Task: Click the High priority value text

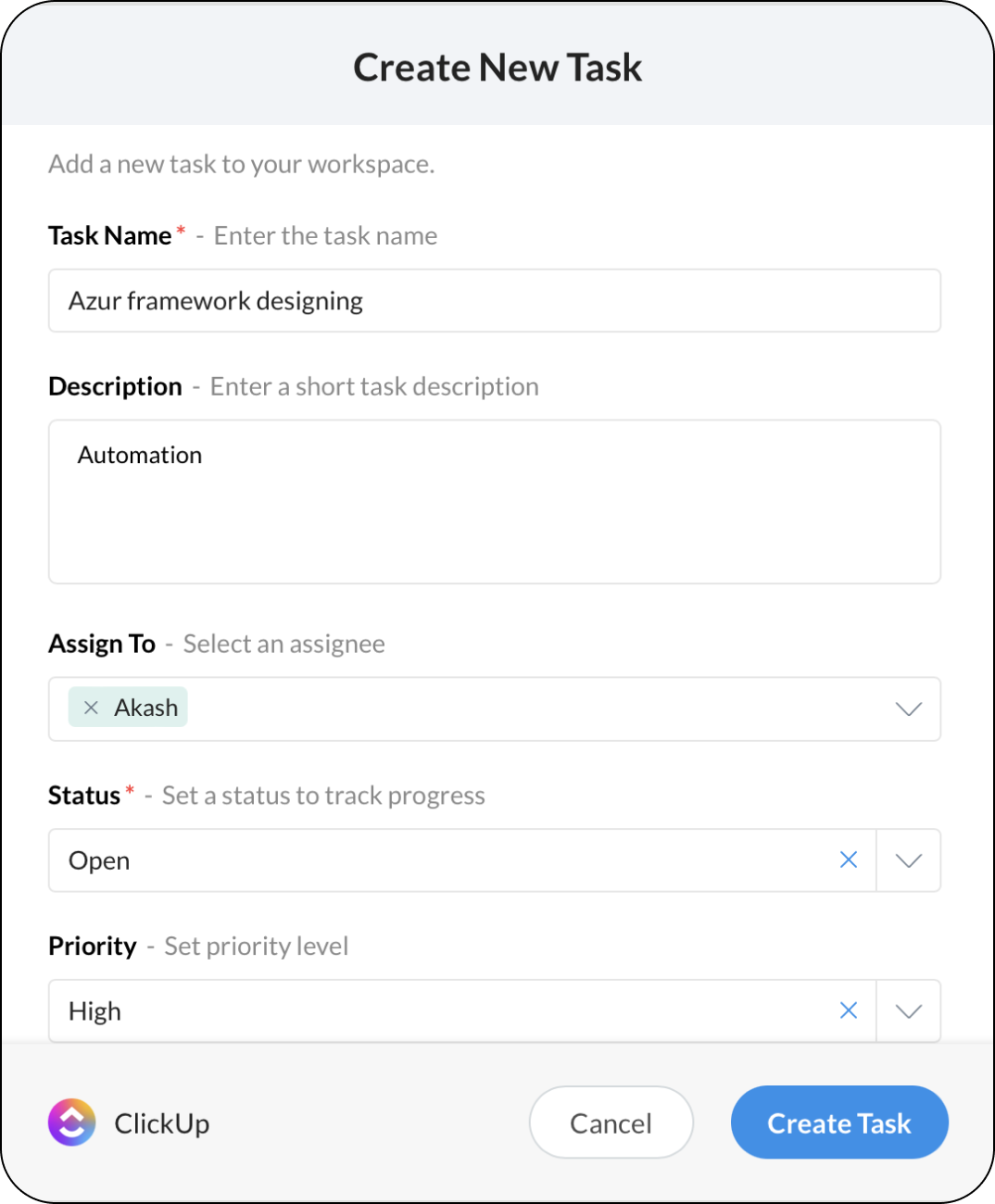Action: (x=94, y=1011)
